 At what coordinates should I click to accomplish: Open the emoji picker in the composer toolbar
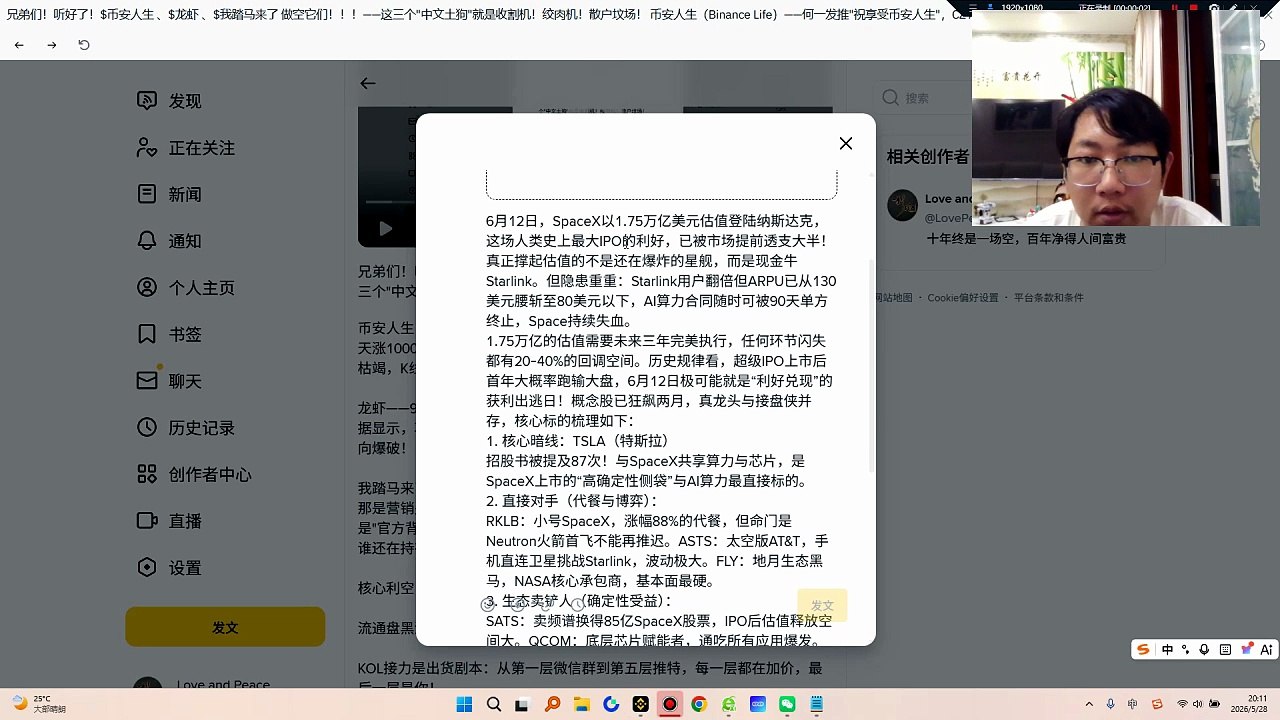pos(488,604)
